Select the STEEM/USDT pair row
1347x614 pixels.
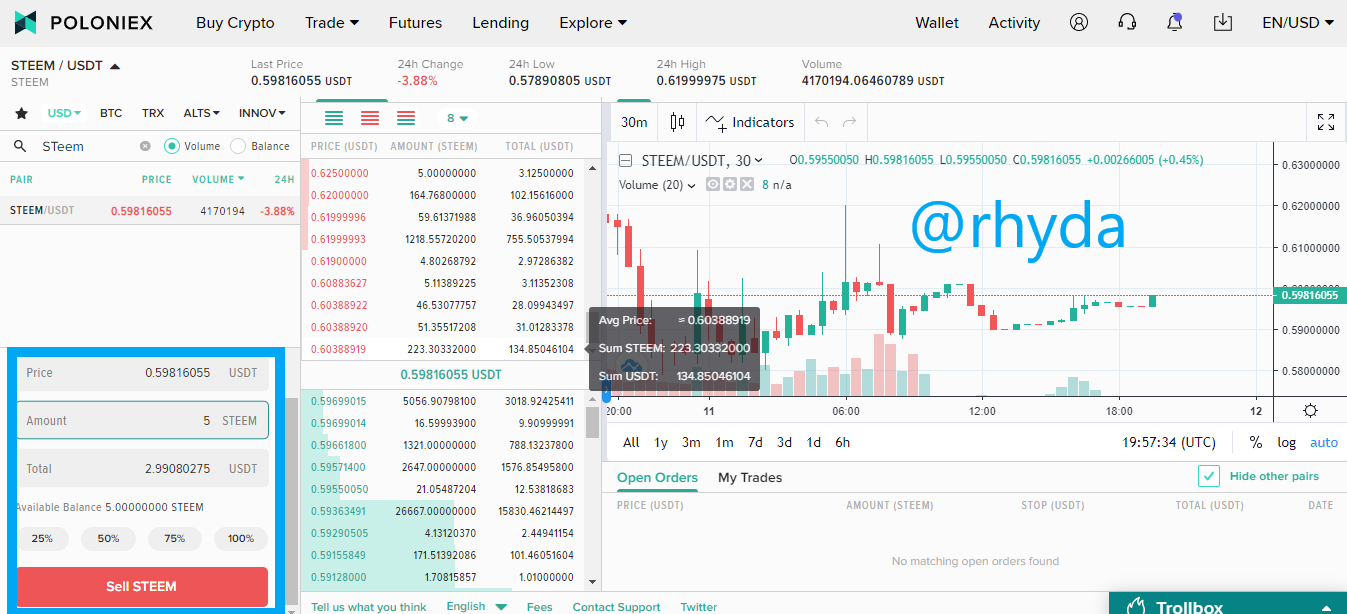[x=150, y=211]
